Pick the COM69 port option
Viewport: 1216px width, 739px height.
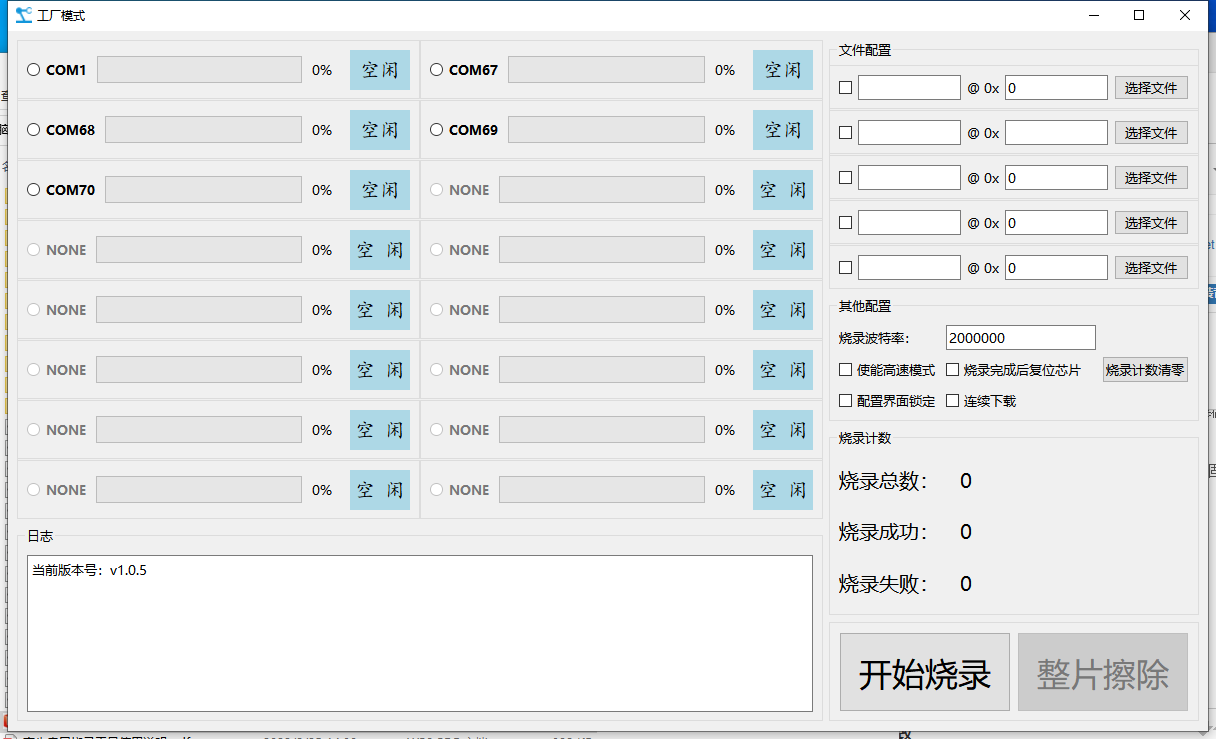coord(437,130)
